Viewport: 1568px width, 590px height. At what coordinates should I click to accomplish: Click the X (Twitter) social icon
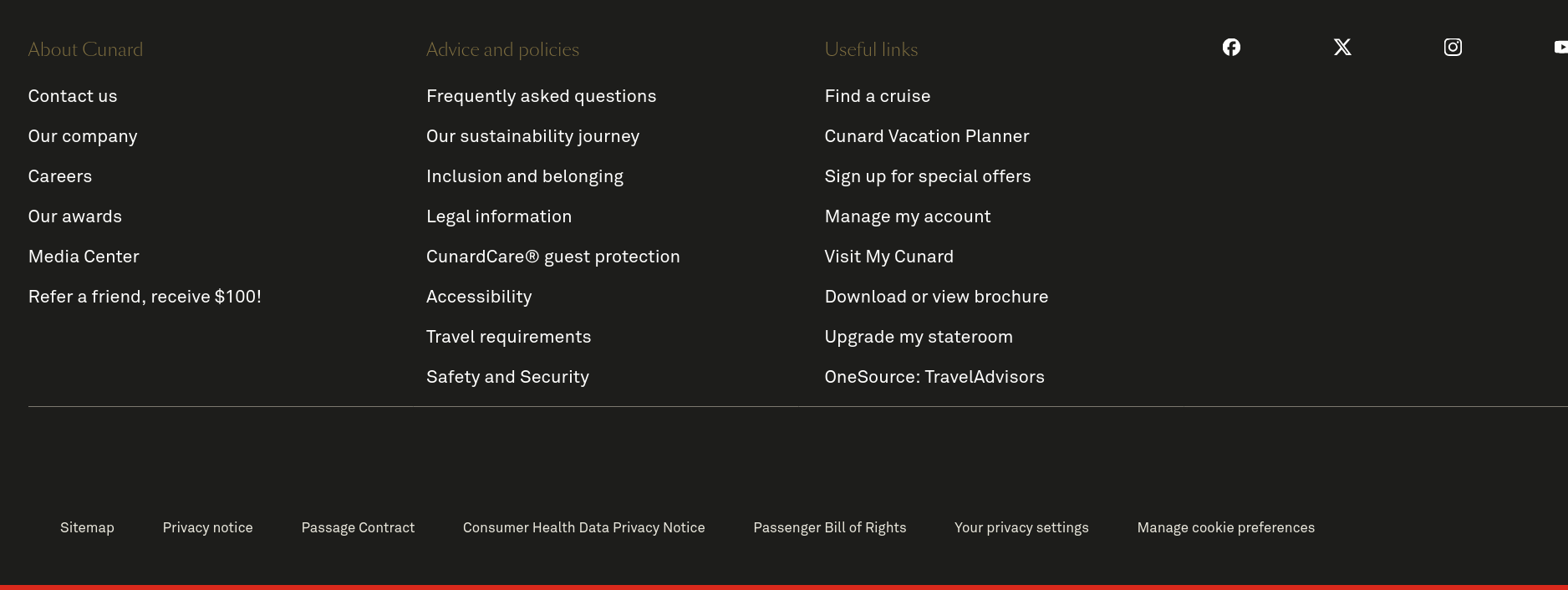(x=1342, y=48)
